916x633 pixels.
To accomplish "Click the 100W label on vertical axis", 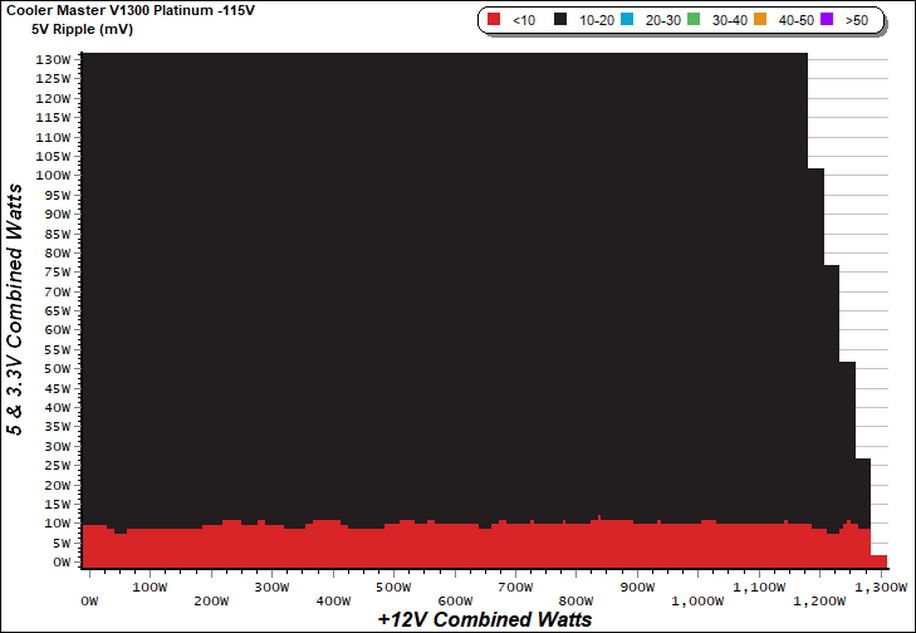I will click(53, 175).
